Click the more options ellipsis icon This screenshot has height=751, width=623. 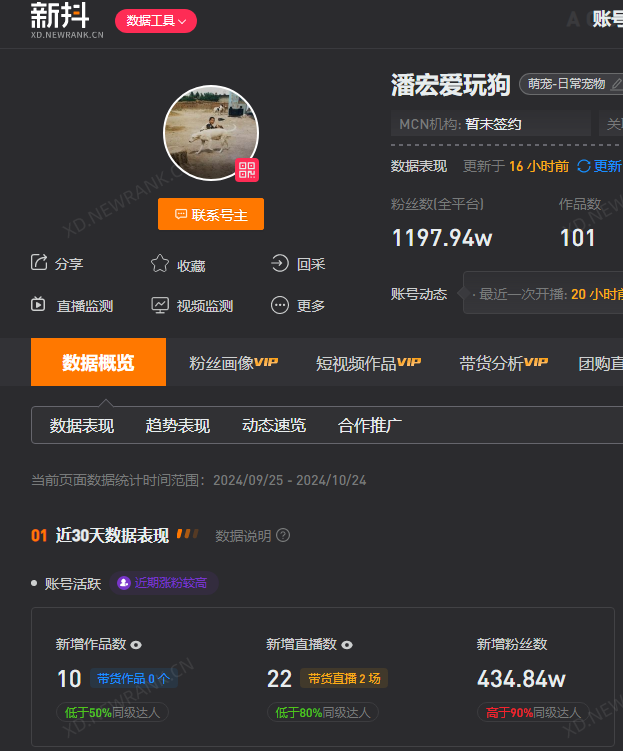point(280,305)
